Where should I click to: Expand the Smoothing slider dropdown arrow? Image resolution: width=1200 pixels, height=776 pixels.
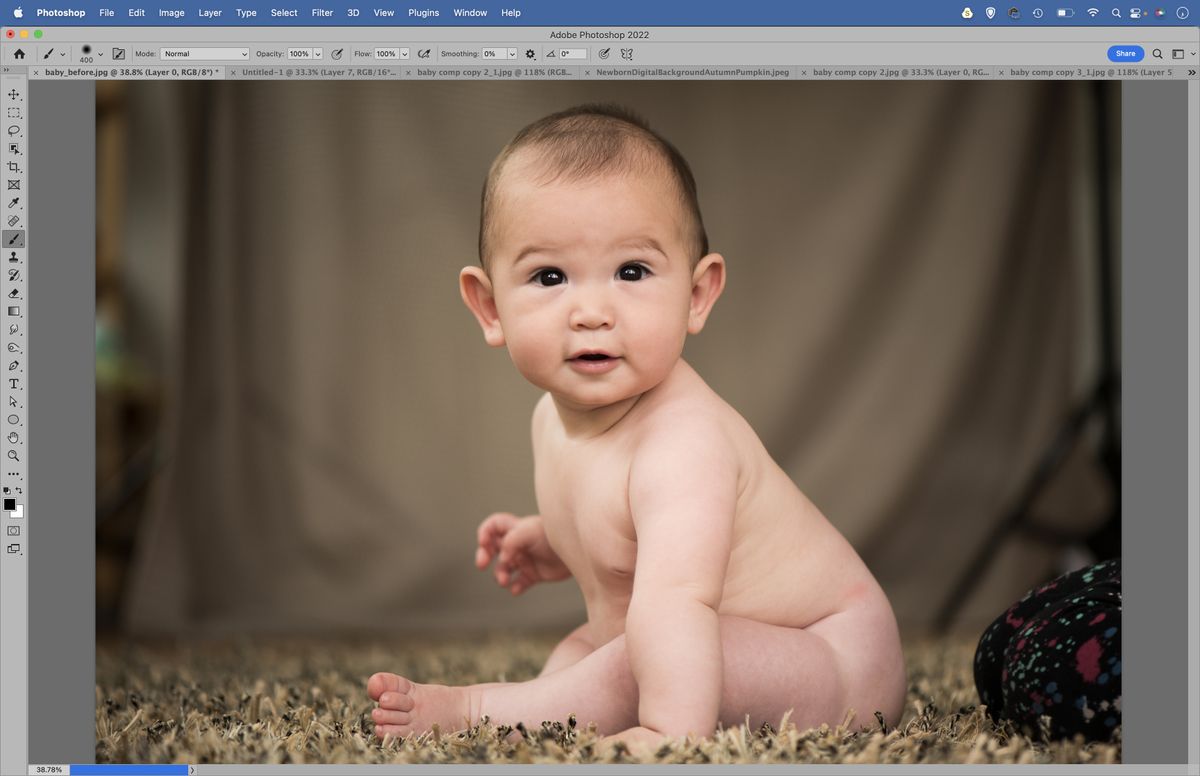512,54
